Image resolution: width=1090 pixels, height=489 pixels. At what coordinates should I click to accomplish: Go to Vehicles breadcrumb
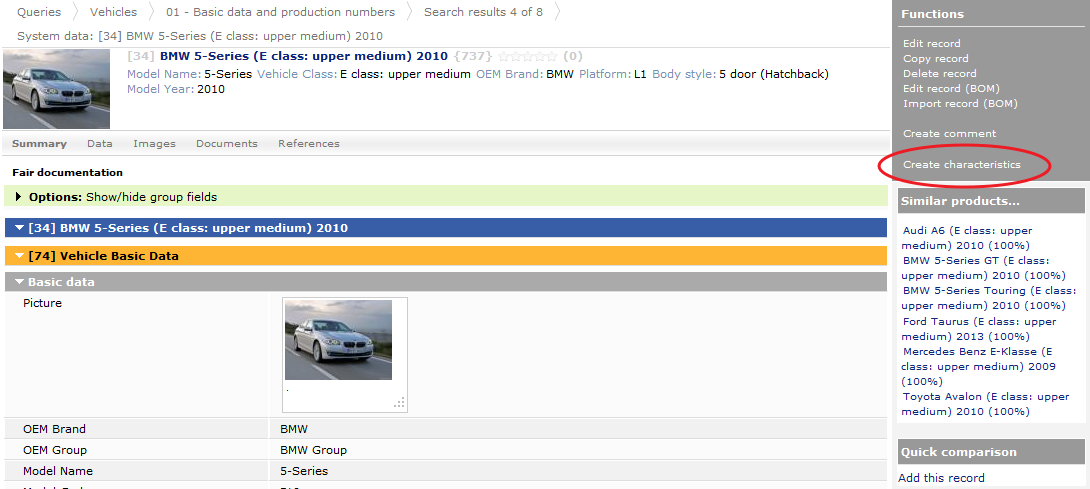tap(113, 12)
